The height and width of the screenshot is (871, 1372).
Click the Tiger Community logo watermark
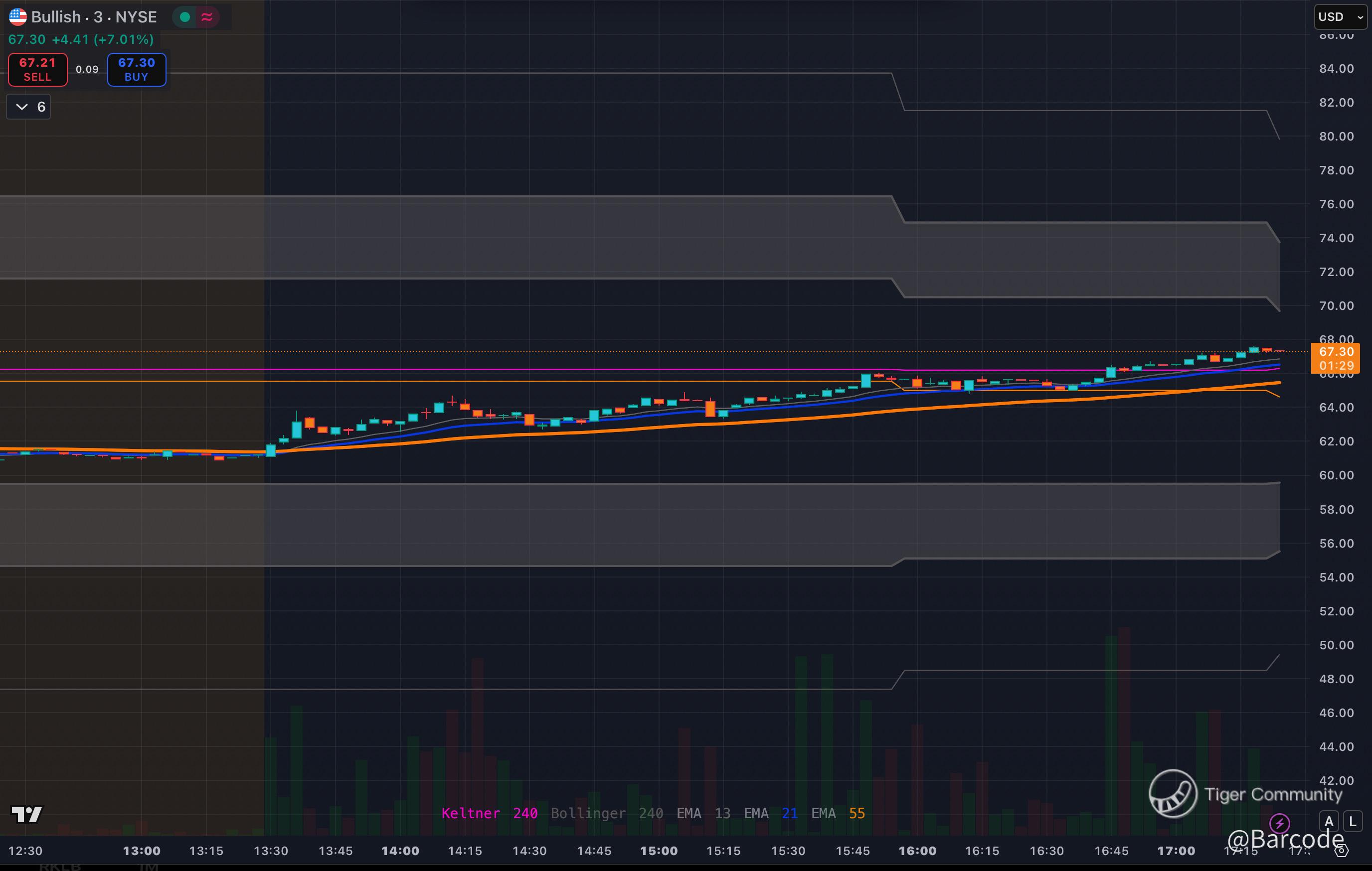point(1173,793)
